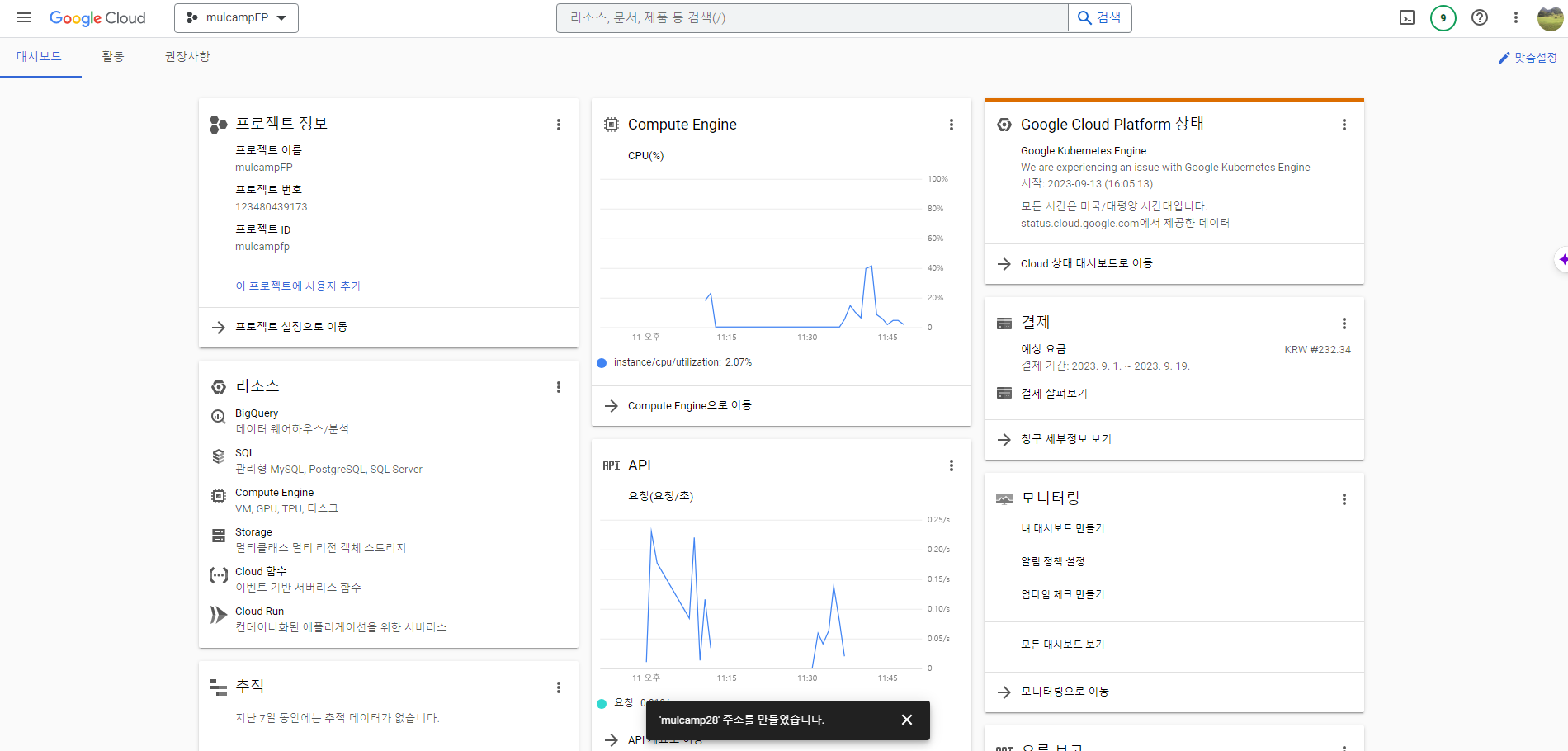Viewport: 1568px width, 751px height.
Task: Activate the Cloud Shell terminal icon
Action: [1407, 17]
